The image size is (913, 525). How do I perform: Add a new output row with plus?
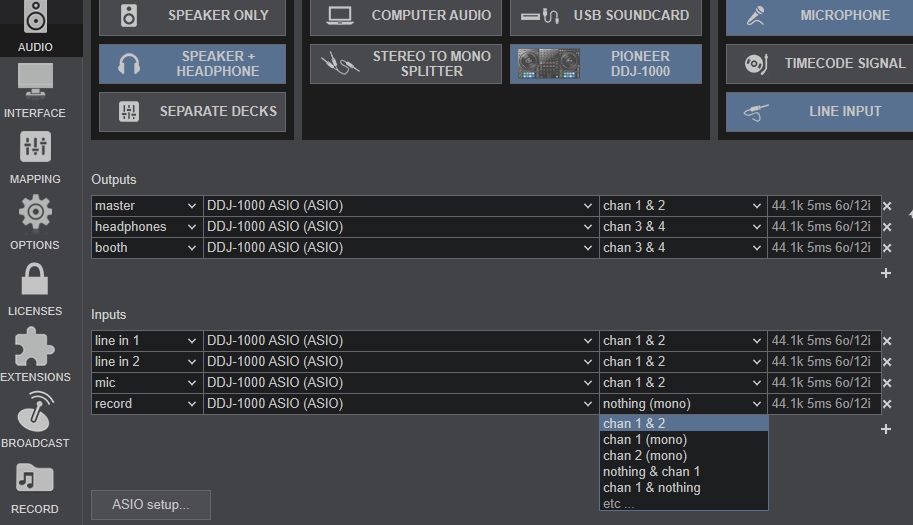[x=886, y=273]
